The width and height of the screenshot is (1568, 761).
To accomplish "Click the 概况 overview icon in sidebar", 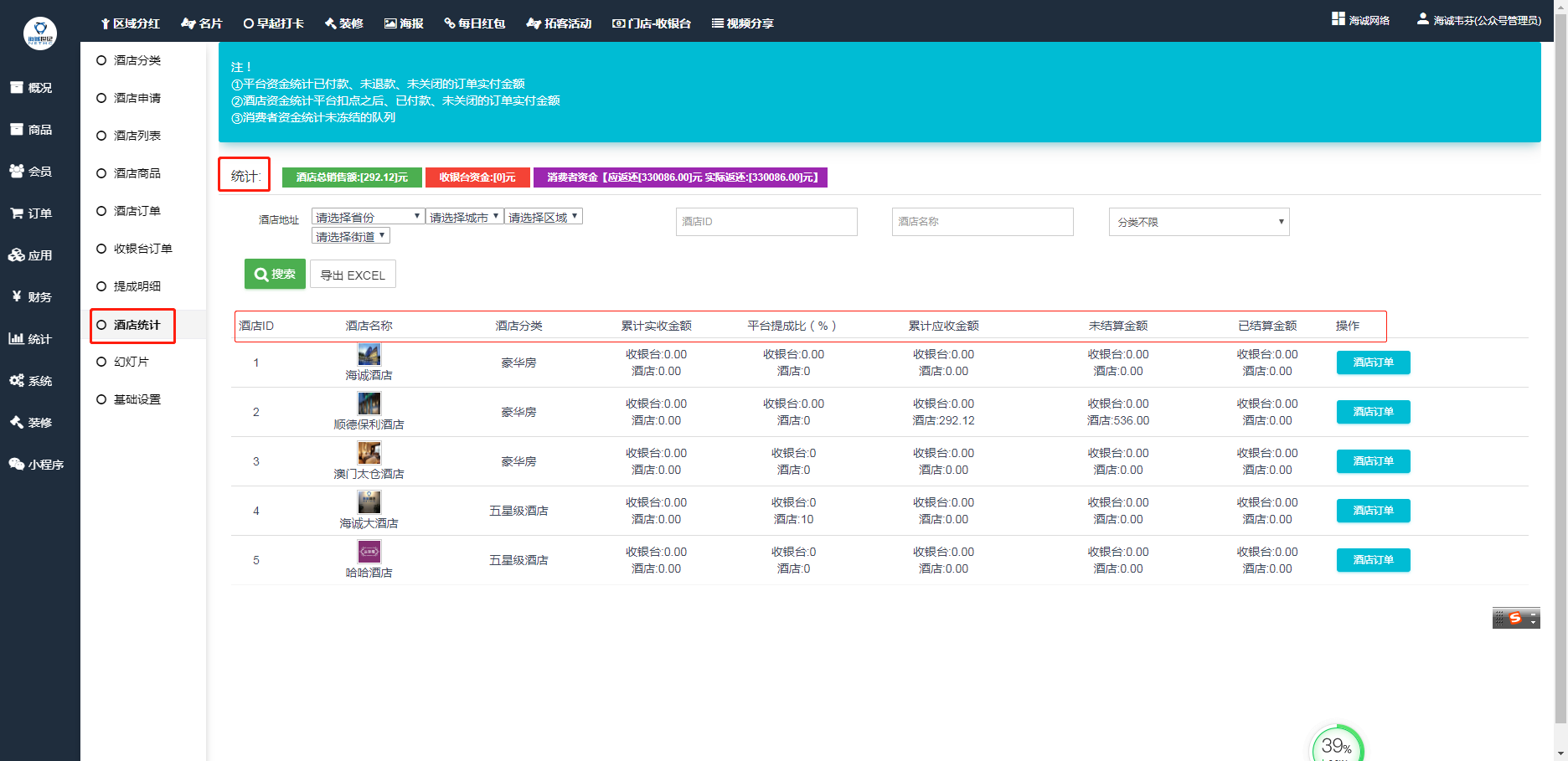I will 17,88.
